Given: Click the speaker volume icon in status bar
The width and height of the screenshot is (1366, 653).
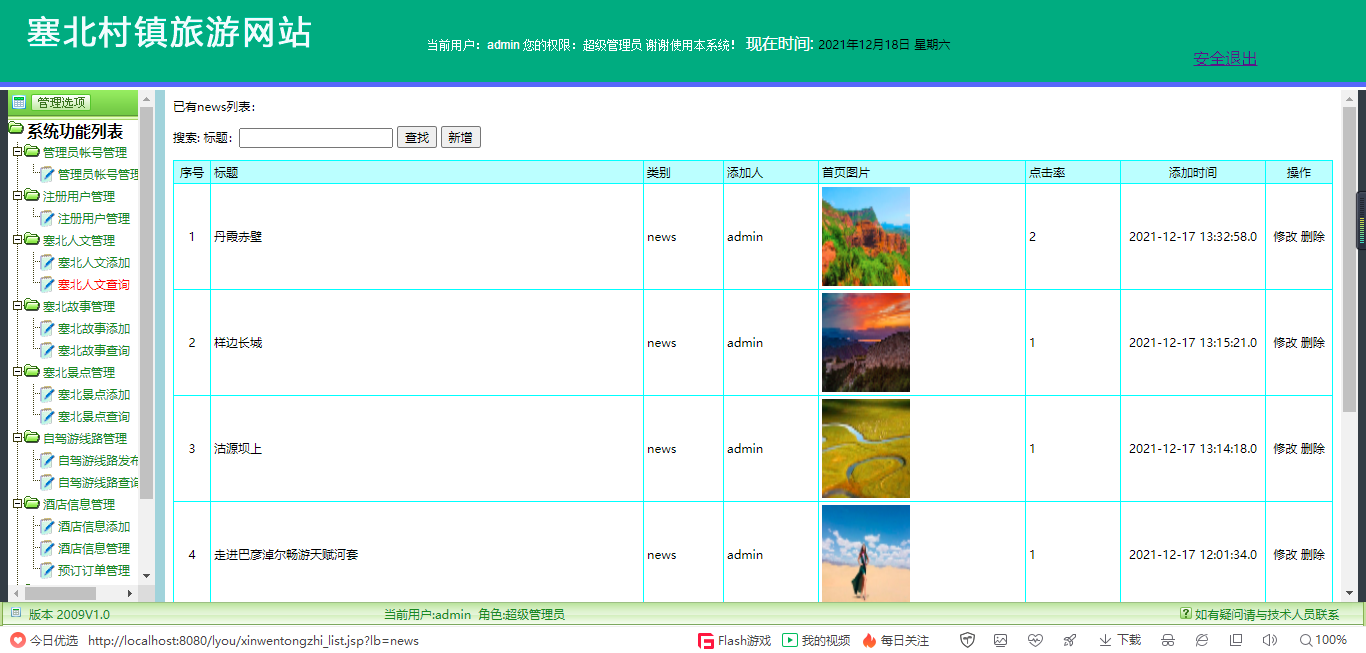Looking at the screenshot, I should click(1270, 640).
